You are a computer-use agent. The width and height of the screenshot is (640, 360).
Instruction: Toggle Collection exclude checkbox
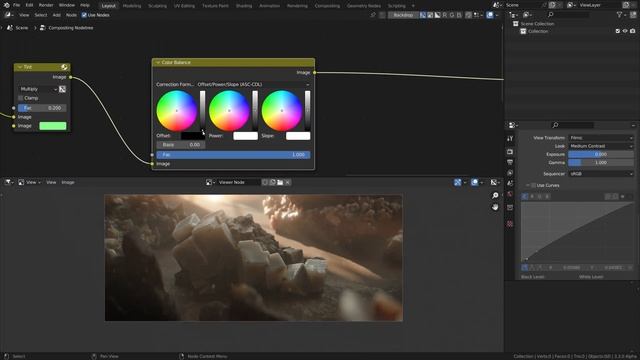coord(617,31)
